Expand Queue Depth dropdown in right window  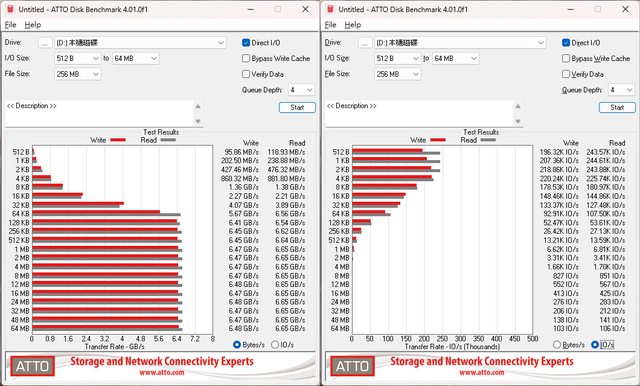point(621,90)
